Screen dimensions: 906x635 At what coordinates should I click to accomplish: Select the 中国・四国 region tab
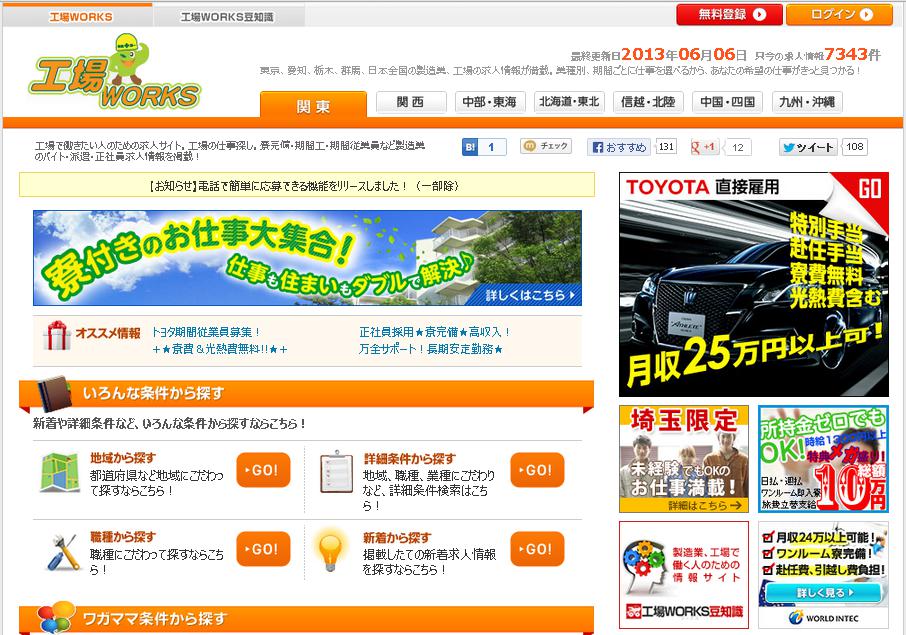727,102
